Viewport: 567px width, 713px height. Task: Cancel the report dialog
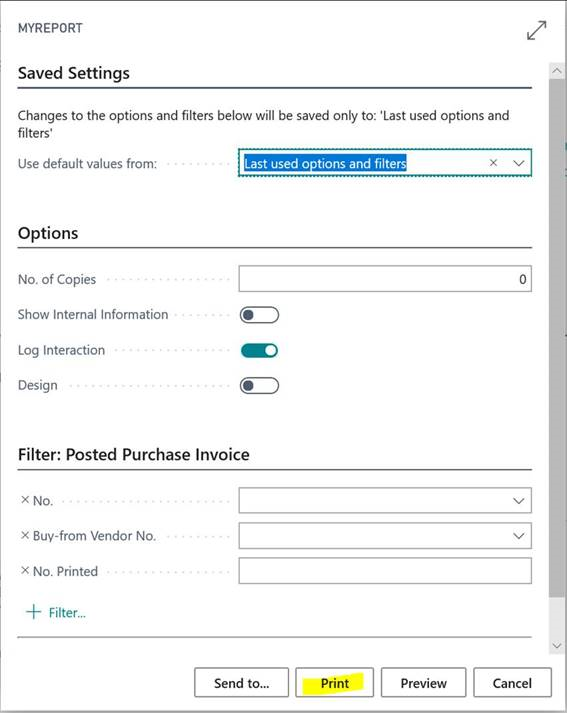point(512,683)
